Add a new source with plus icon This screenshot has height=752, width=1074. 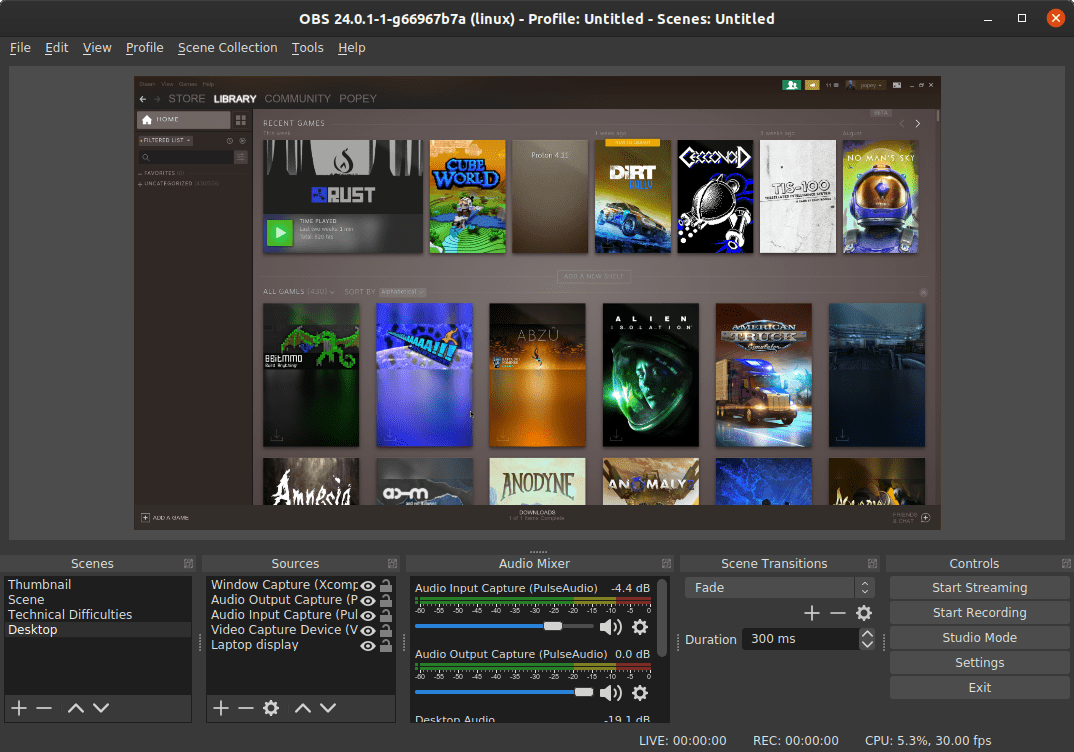(221, 707)
